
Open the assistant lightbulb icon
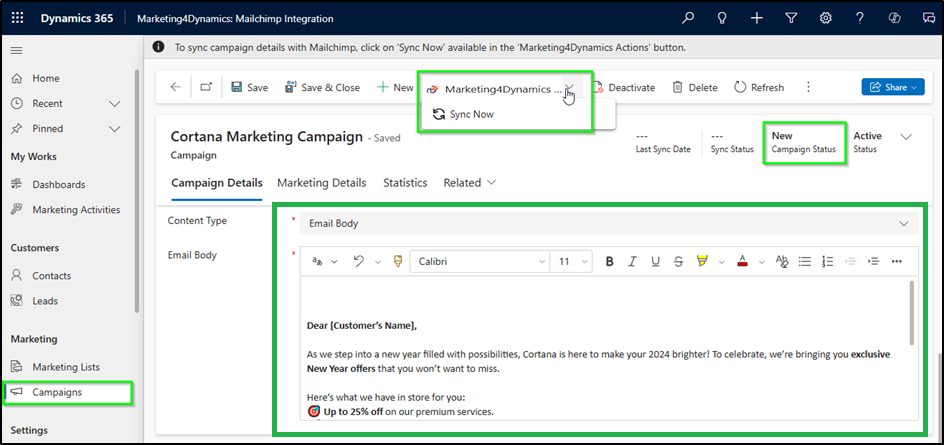(x=722, y=18)
